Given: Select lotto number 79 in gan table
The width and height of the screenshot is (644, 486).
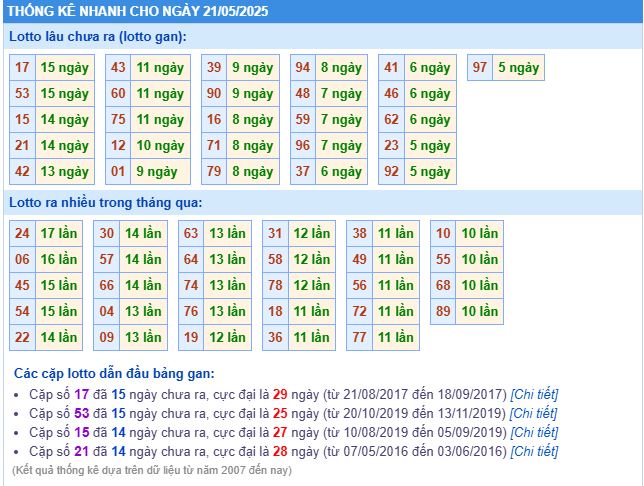Looking at the screenshot, I should pos(214,171).
